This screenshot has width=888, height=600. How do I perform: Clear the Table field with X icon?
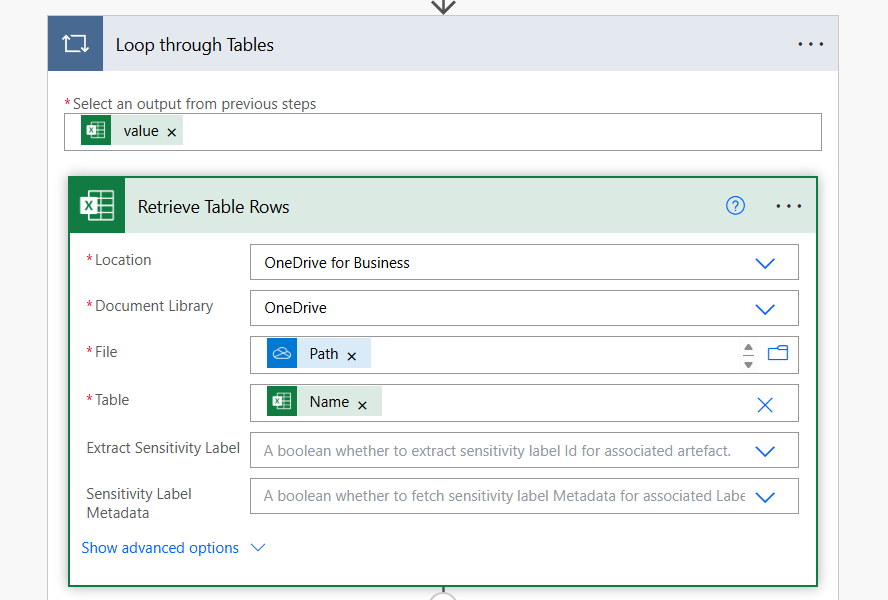(x=765, y=404)
